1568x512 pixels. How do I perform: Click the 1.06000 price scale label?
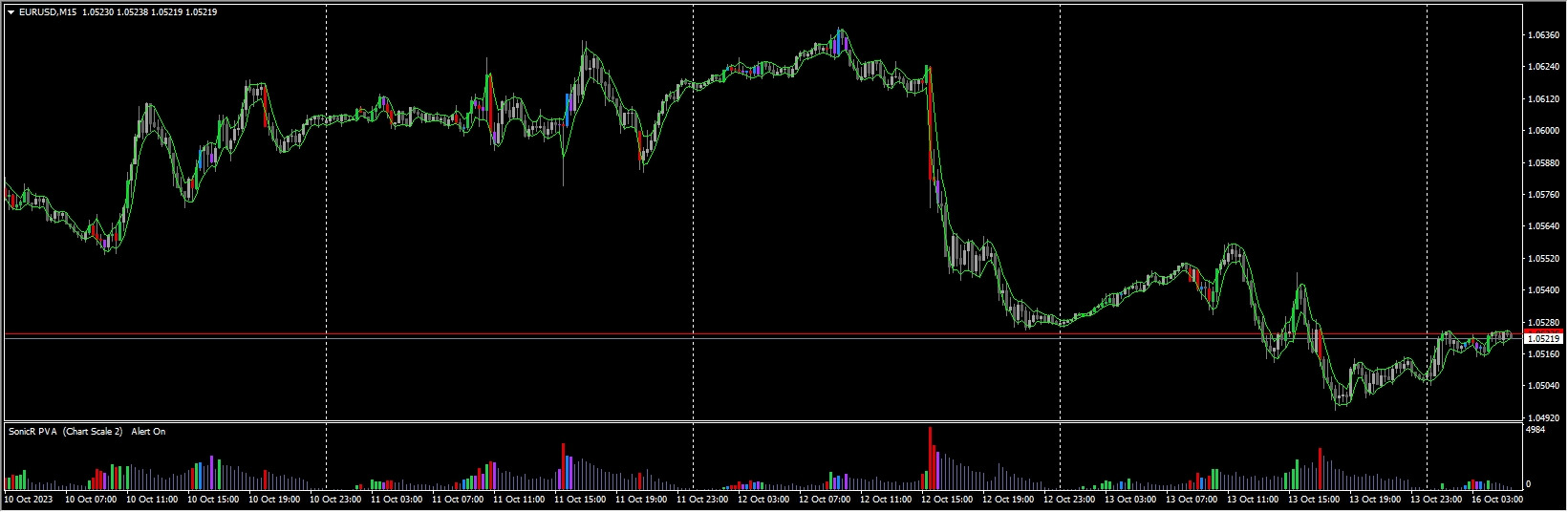point(1543,131)
